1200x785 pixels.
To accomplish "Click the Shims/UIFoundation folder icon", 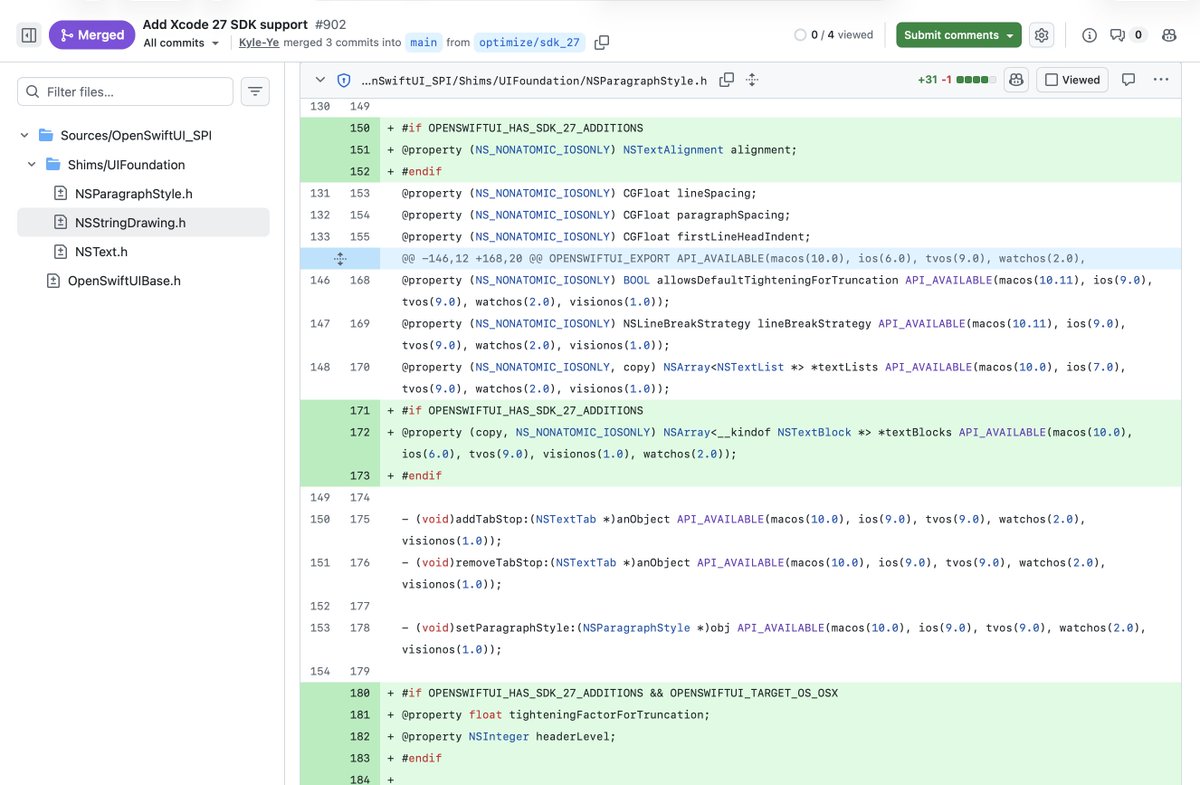I will pos(53,164).
